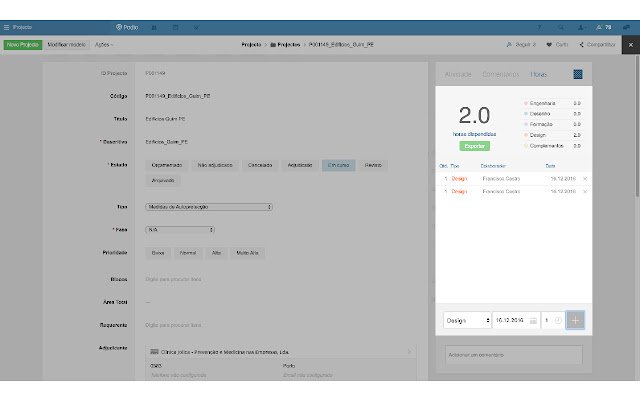Set Estado to Adjudicado

tap(300, 165)
